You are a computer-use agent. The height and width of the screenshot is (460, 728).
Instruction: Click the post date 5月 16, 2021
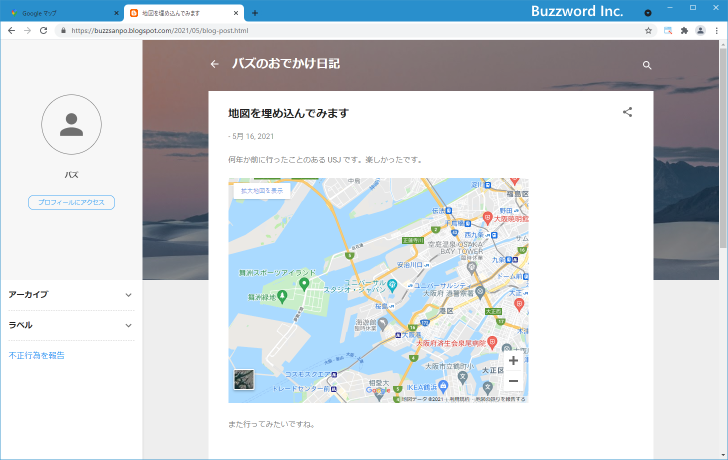tap(253, 136)
